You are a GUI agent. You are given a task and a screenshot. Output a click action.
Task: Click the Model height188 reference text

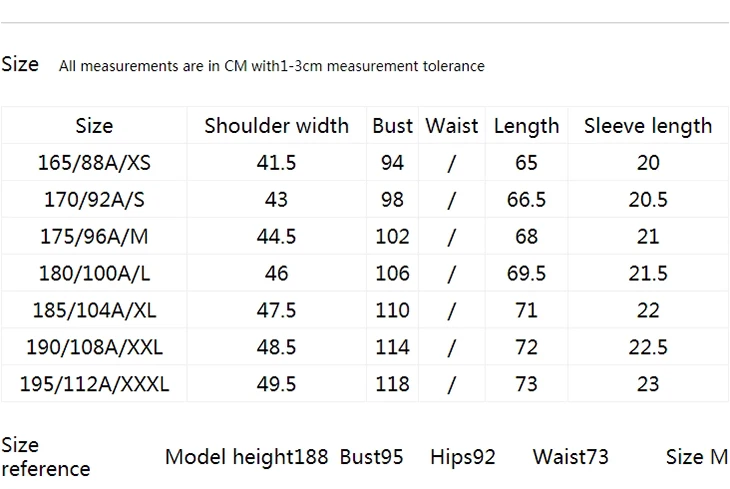click(x=247, y=457)
